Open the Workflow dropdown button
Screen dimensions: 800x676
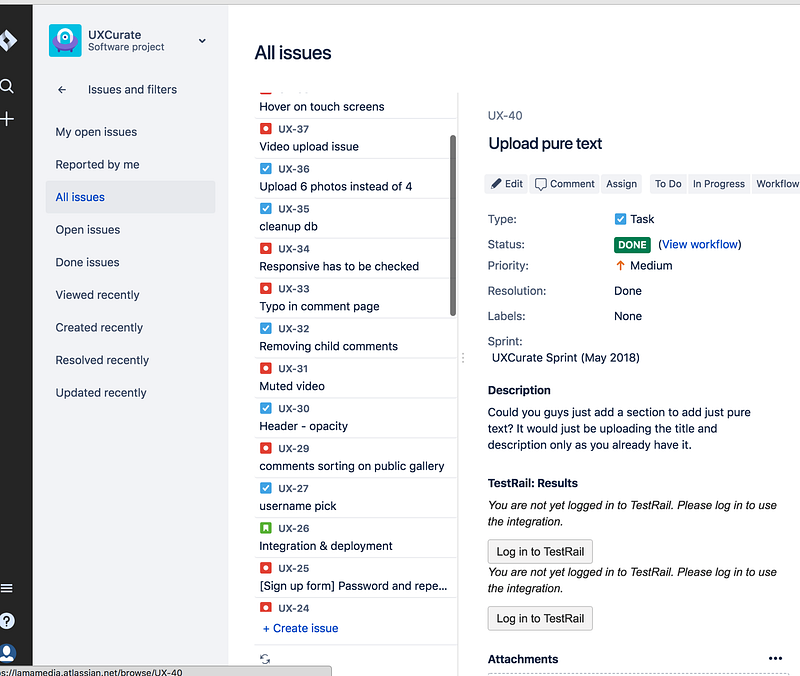pyautogui.click(x=776, y=184)
